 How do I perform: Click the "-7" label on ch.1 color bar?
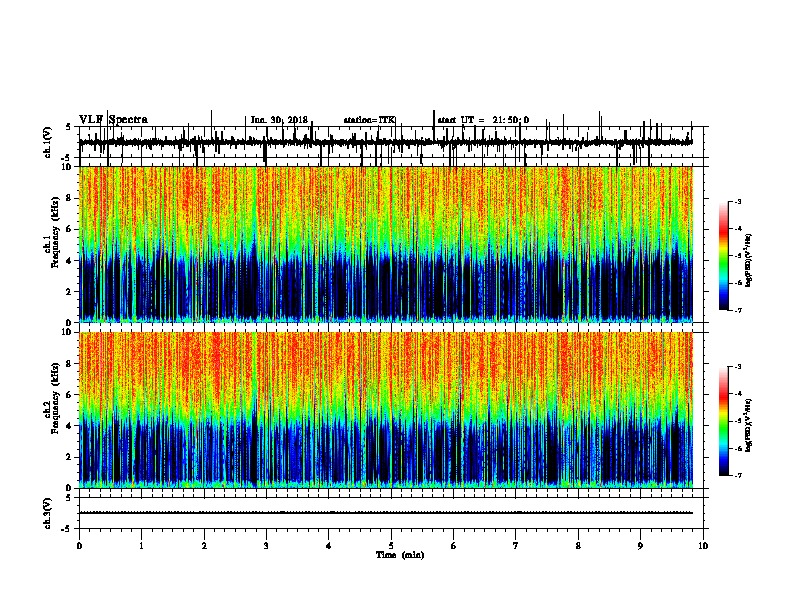738,310
